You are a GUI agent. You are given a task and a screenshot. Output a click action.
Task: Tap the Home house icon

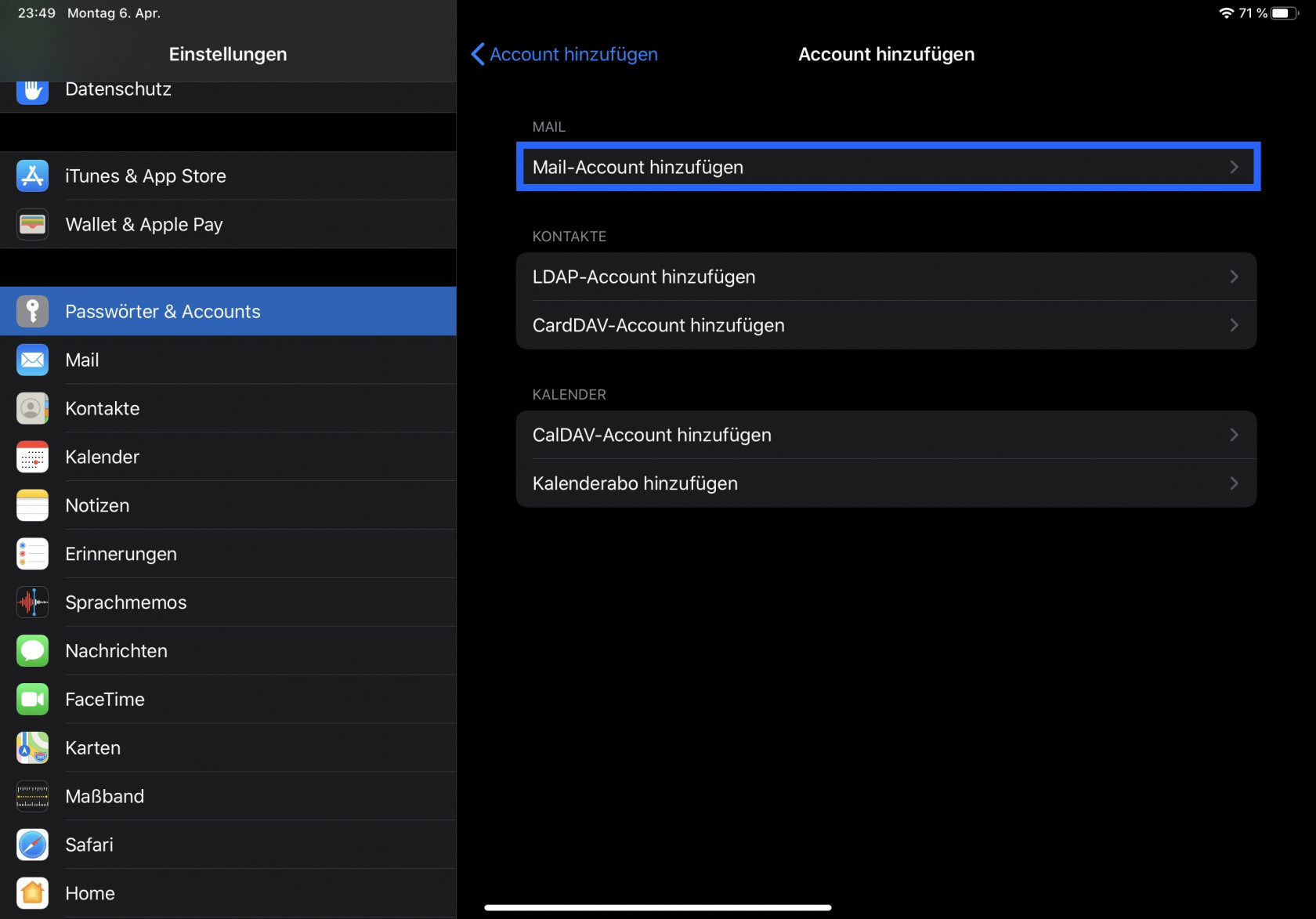coord(32,893)
